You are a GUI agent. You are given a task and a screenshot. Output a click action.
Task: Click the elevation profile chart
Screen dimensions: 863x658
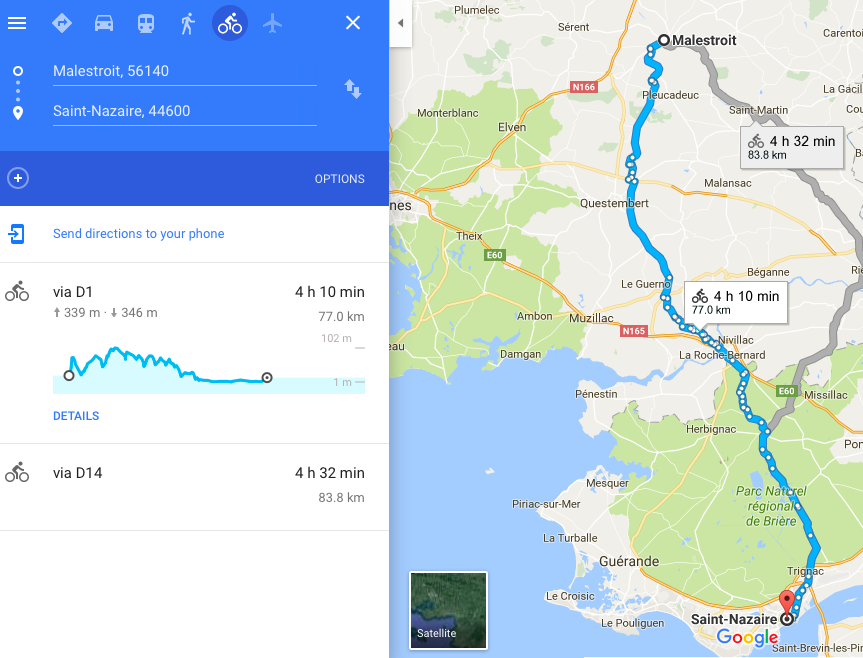pos(200,367)
